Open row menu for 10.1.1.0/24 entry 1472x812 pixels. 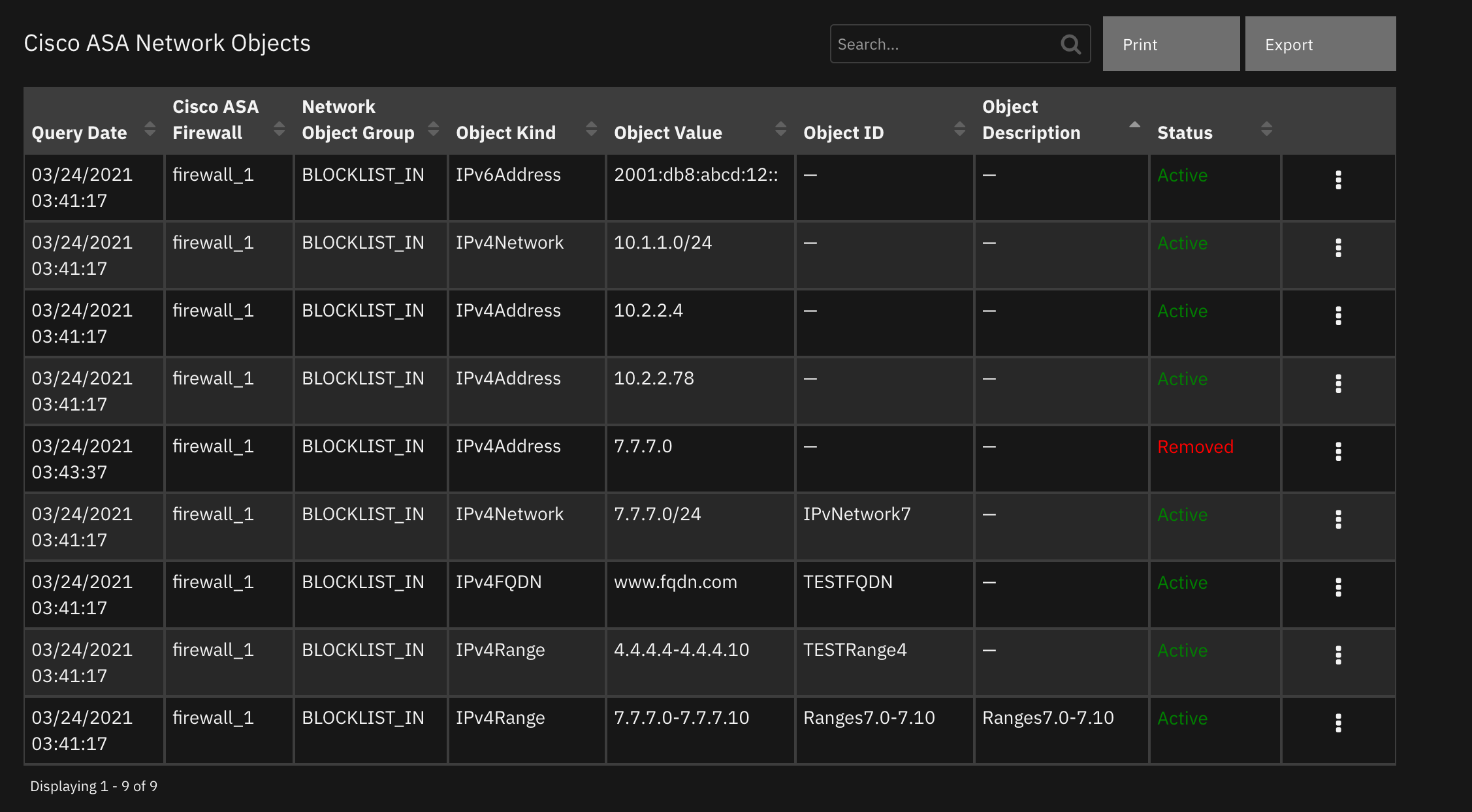(x=1338, y=248)
